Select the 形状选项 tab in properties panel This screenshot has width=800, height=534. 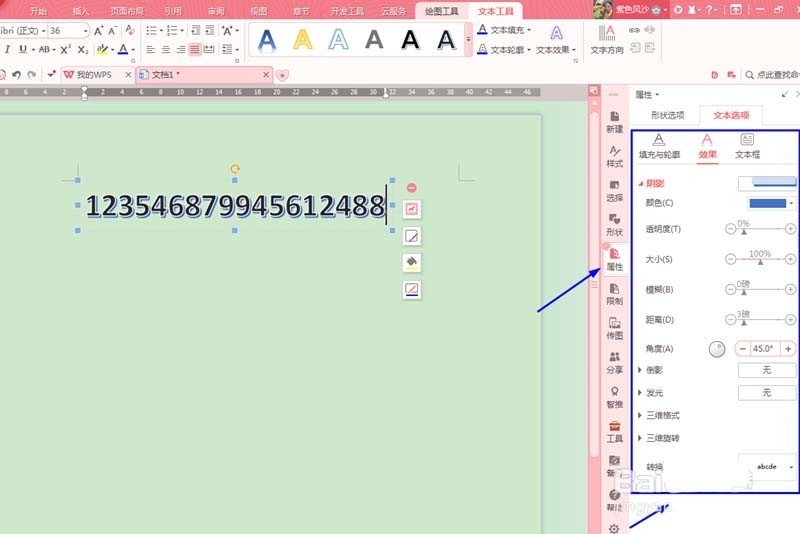coord(667,115)
